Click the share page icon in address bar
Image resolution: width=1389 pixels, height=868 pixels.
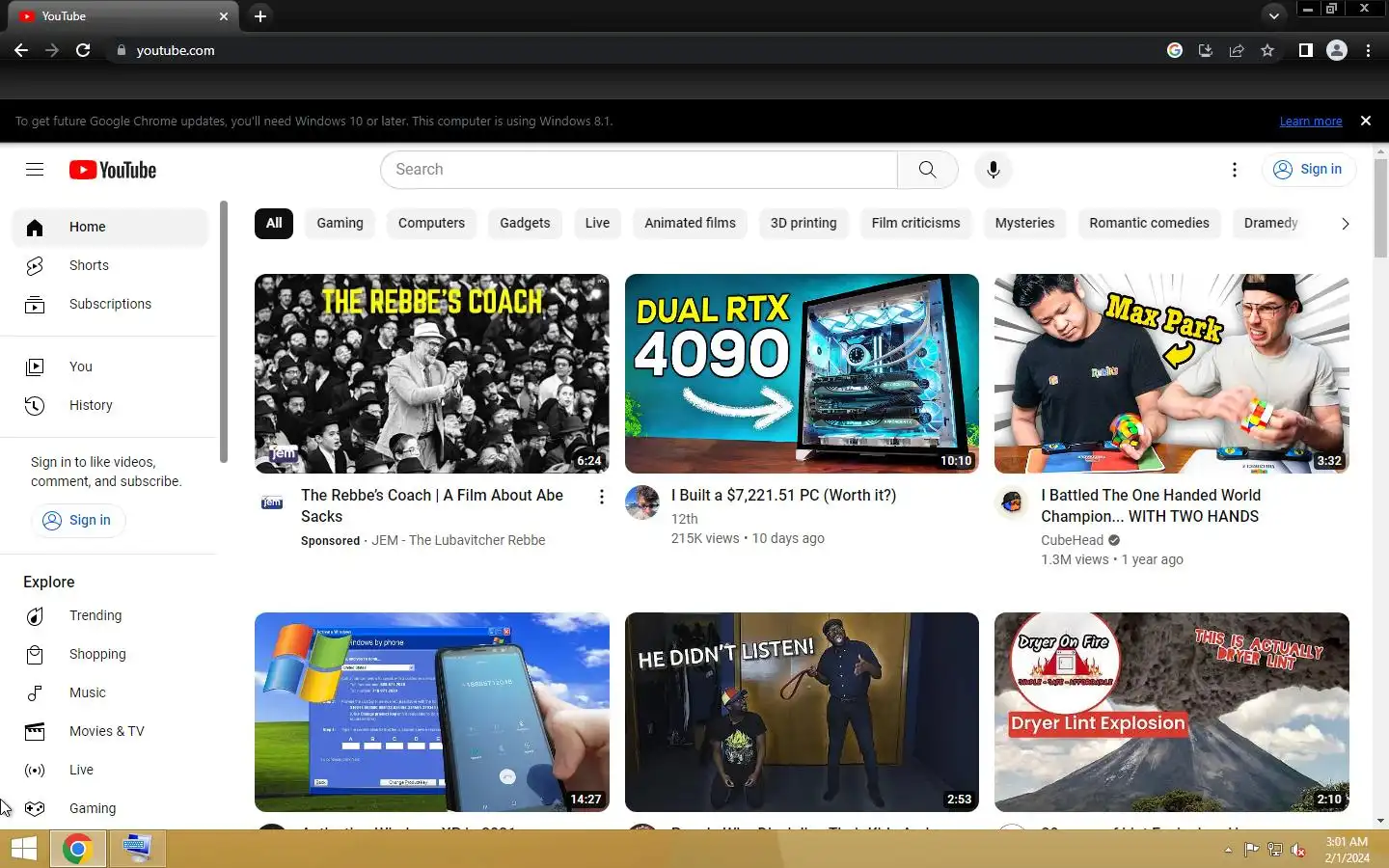pos(1237,50)
